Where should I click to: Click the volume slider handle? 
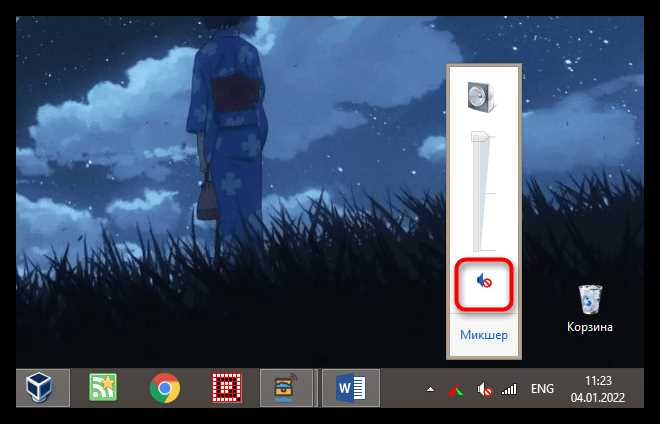tap(479, 136)
